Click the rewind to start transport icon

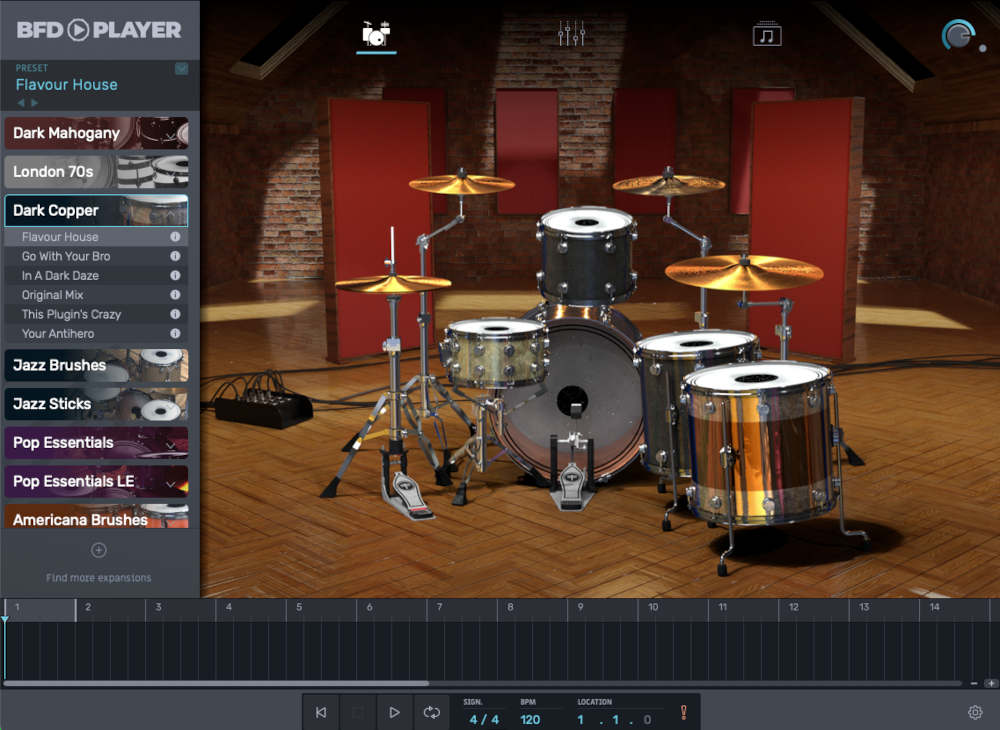click(x=321, y=712)
